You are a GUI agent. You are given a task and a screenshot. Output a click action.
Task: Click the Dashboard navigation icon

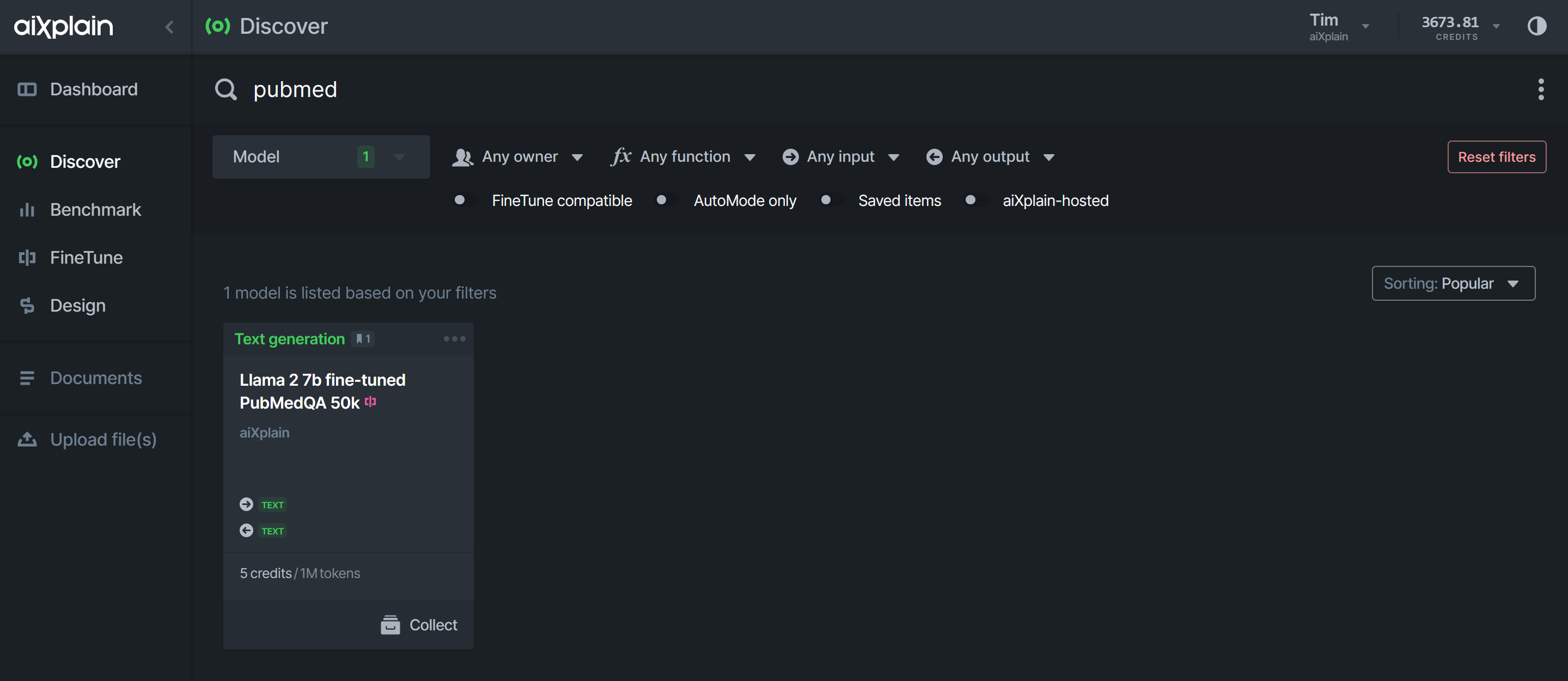pyautogui.click(x=27, y=89)
